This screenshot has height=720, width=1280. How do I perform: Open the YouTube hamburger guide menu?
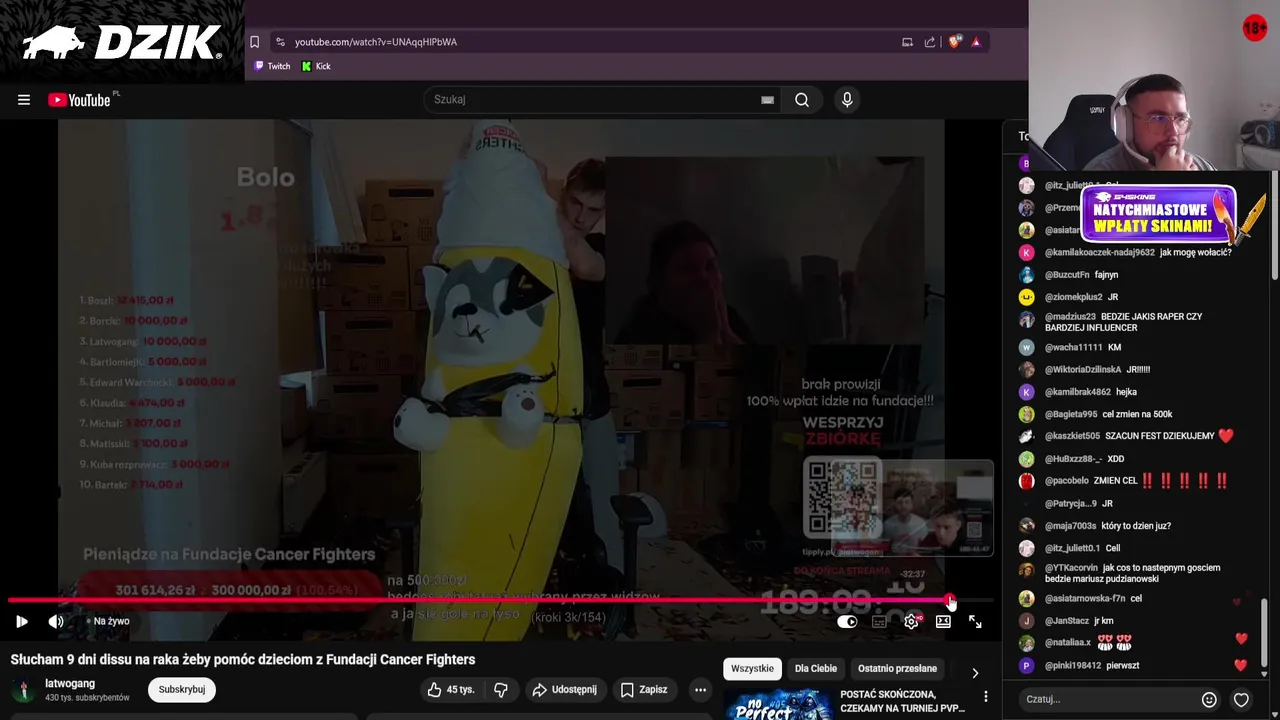click(24, 100)
